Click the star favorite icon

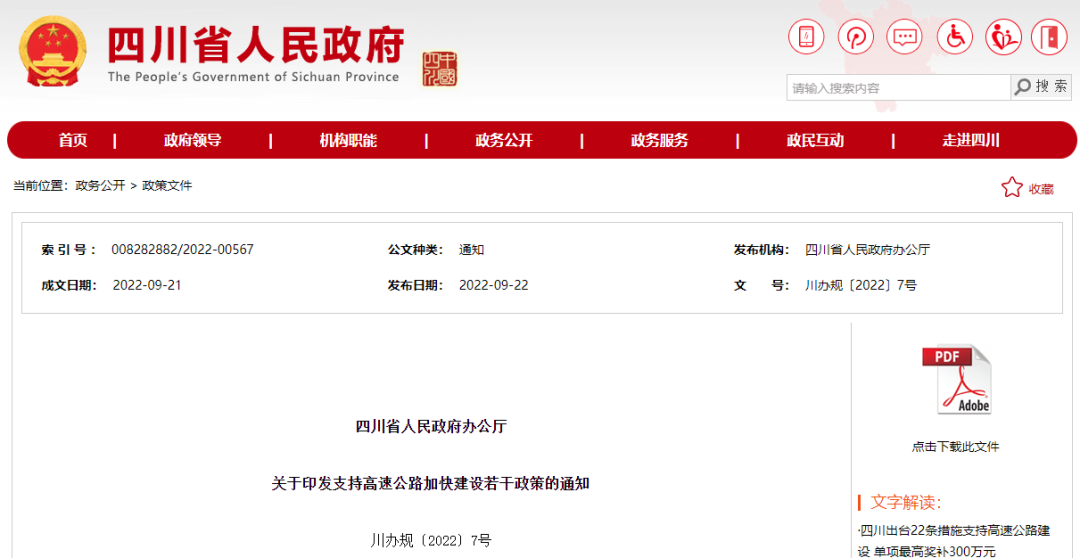pos(1011,187)
